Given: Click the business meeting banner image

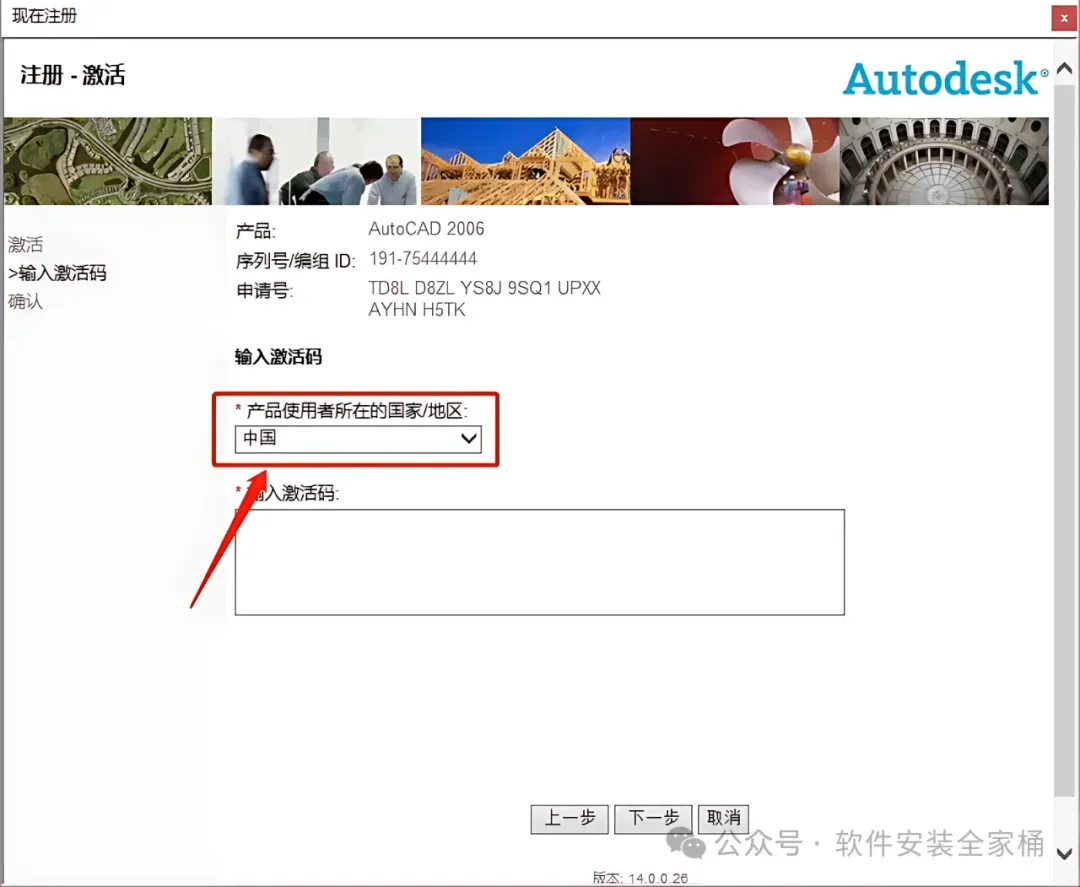Looking at the screenshot, I should click(x=316, y=161).
